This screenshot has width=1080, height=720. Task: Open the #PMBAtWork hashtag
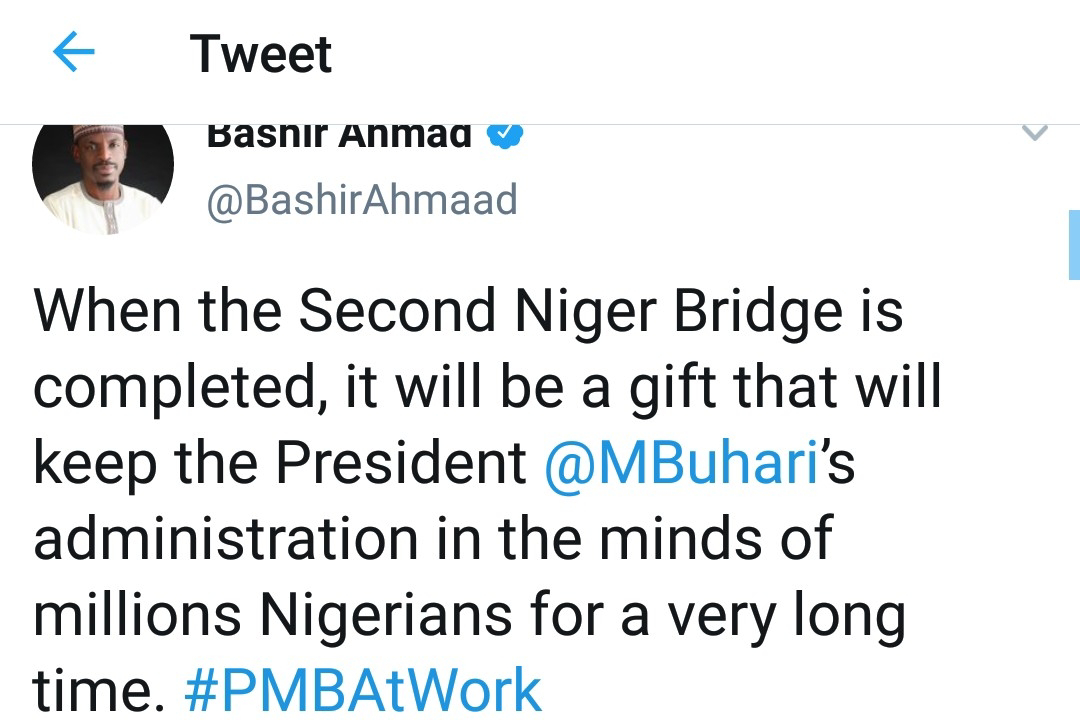point(363,690)
